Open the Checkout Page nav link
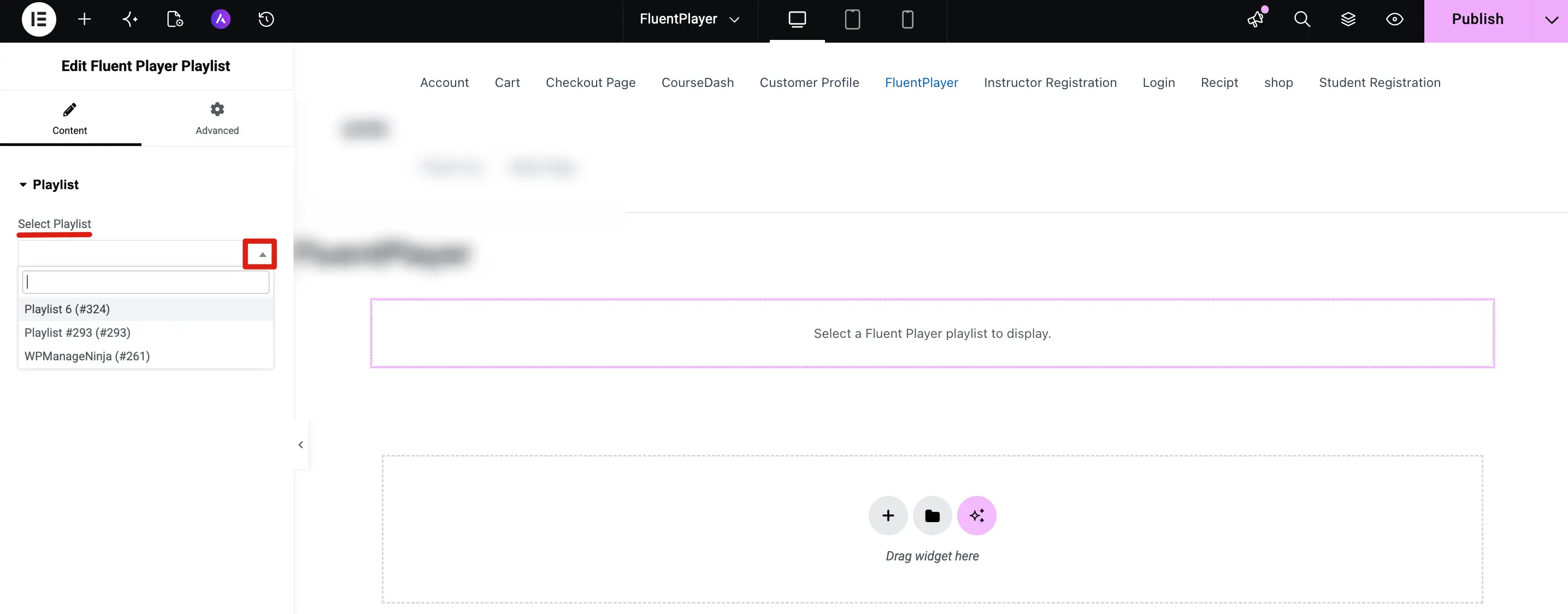This screenshot has height=614, width=1568. pyautogui.click(x=591, y=82)
